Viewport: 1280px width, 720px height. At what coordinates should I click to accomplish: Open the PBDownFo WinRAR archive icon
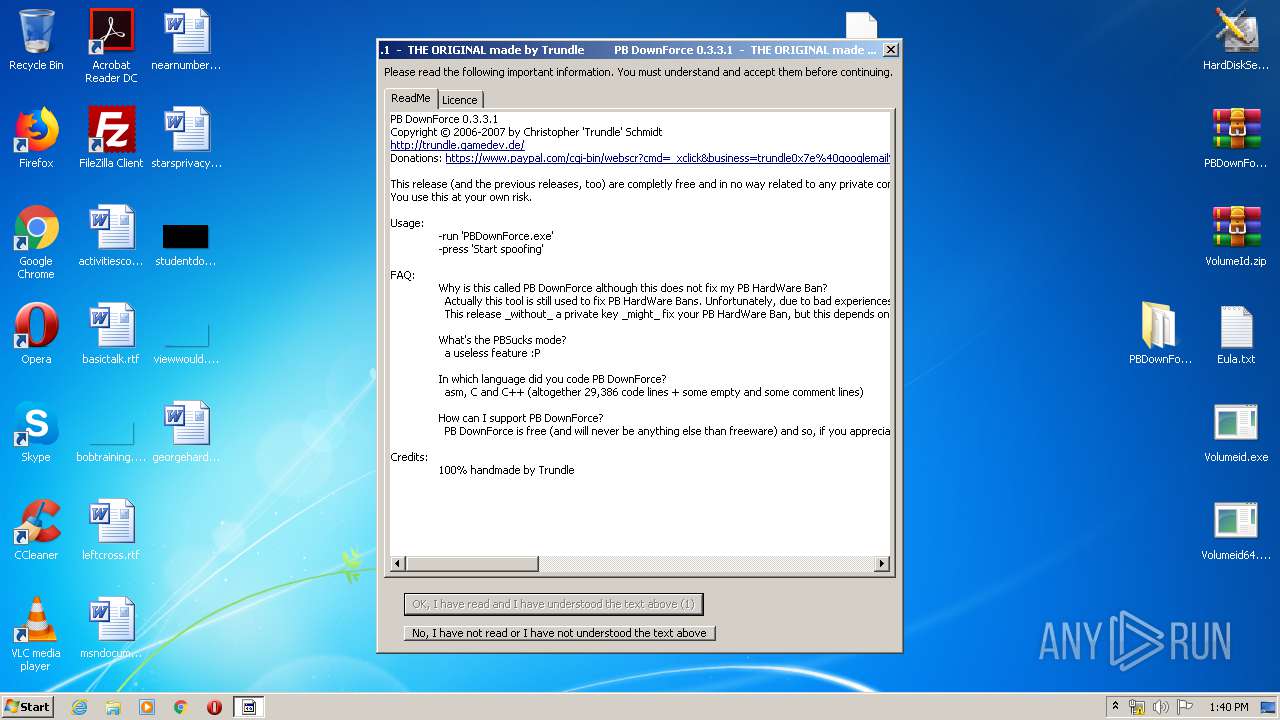(x=1236, y=139)
